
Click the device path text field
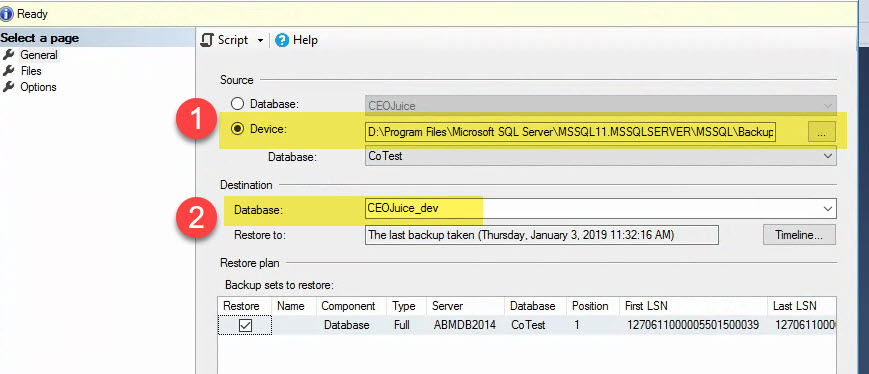tap(571, 132)
